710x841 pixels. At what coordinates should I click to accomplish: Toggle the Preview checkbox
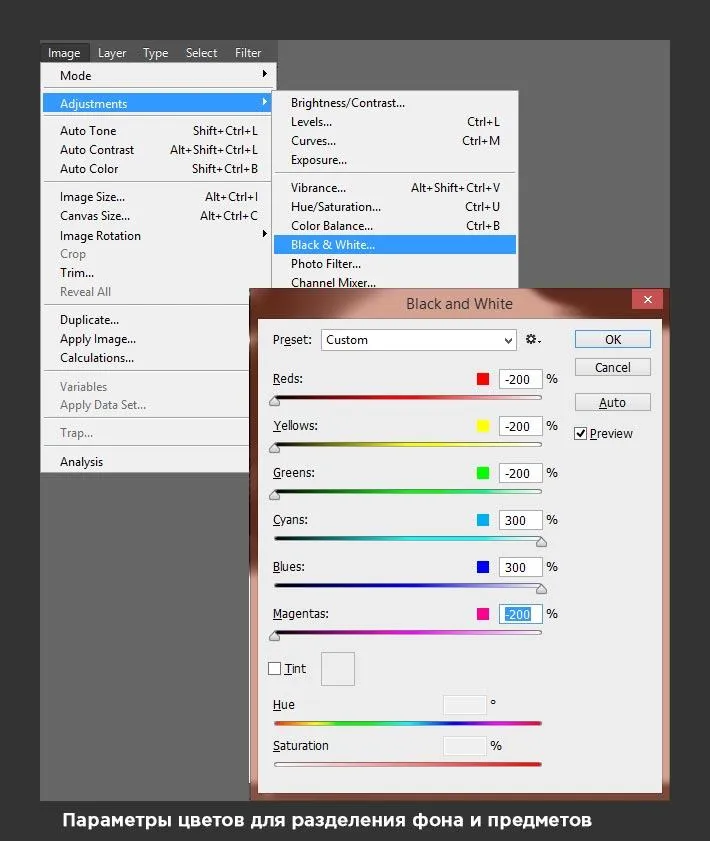[x=580, y=433]
